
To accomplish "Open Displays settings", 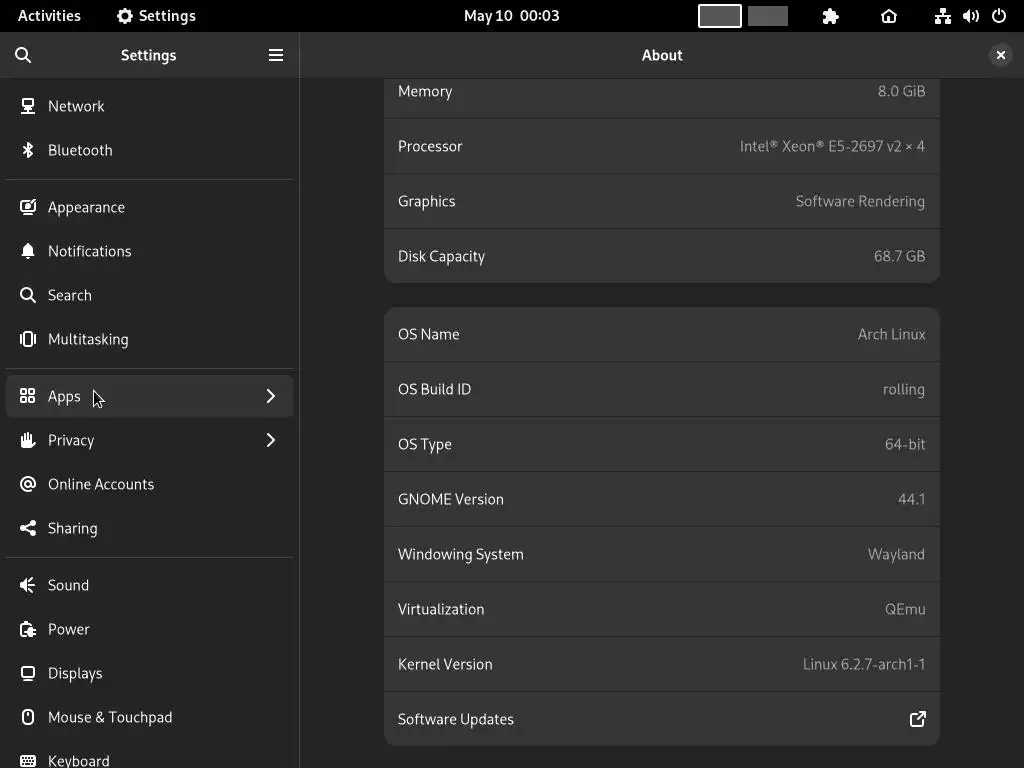I will [150, 673].
